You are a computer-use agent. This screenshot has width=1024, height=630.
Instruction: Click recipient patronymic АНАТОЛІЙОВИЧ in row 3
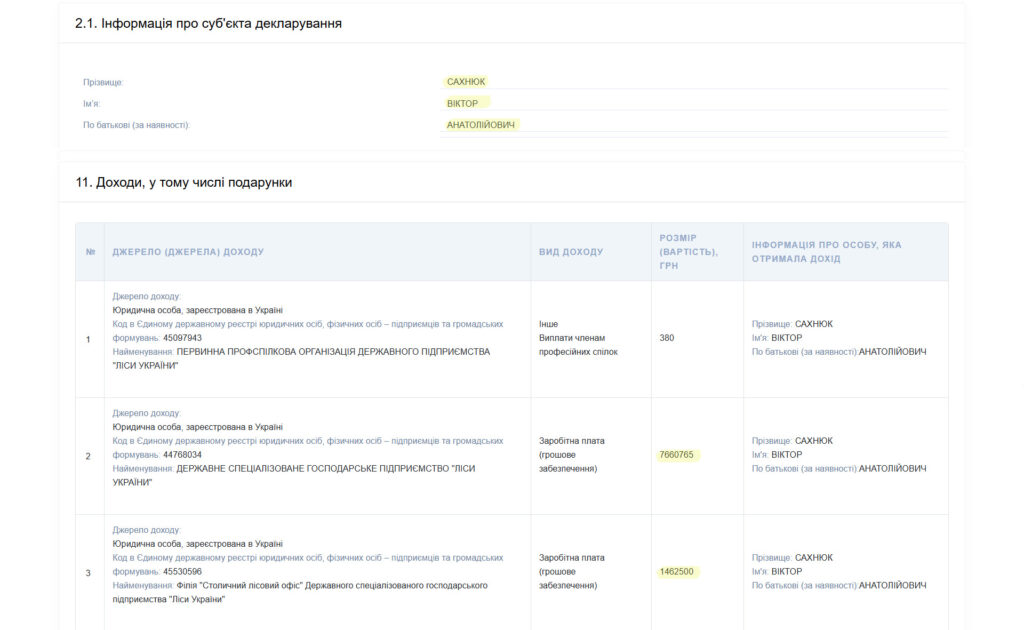tap(892, 586)
